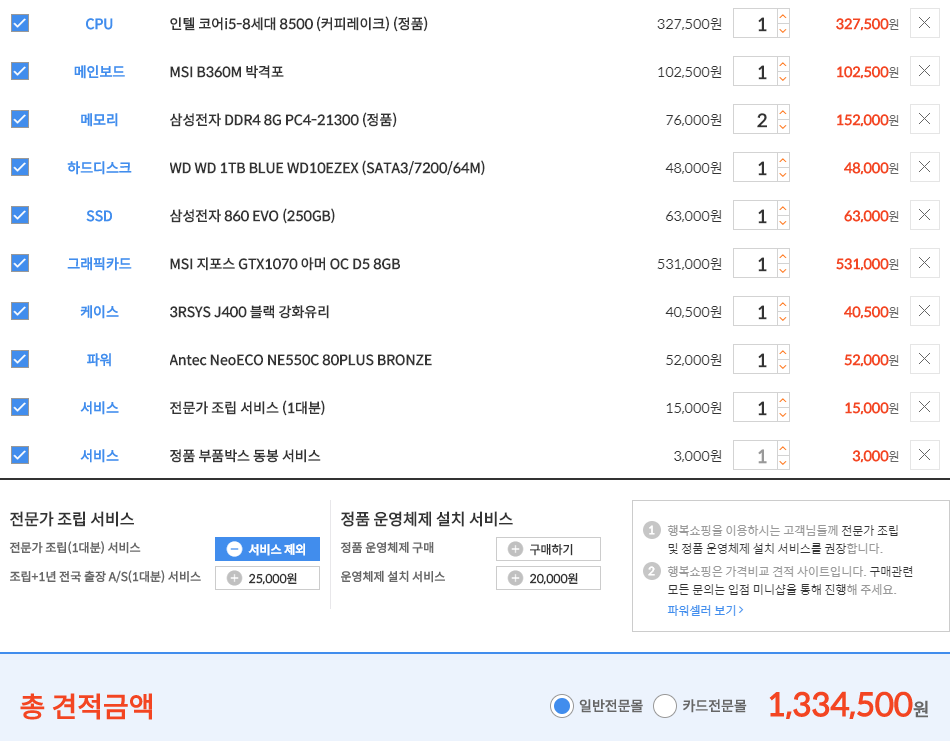Screen dimensions: 951x741
Task: Remove the Antec power supply row
Action: [x=924, y=359]
